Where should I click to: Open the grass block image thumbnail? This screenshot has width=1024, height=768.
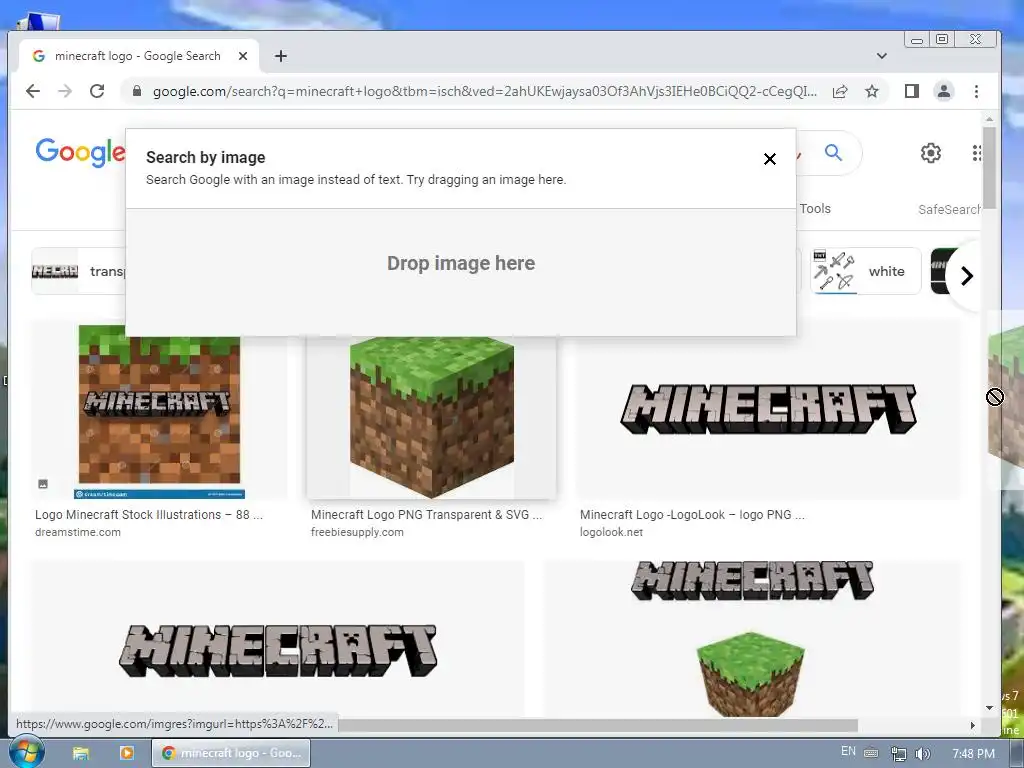point(432,417)
